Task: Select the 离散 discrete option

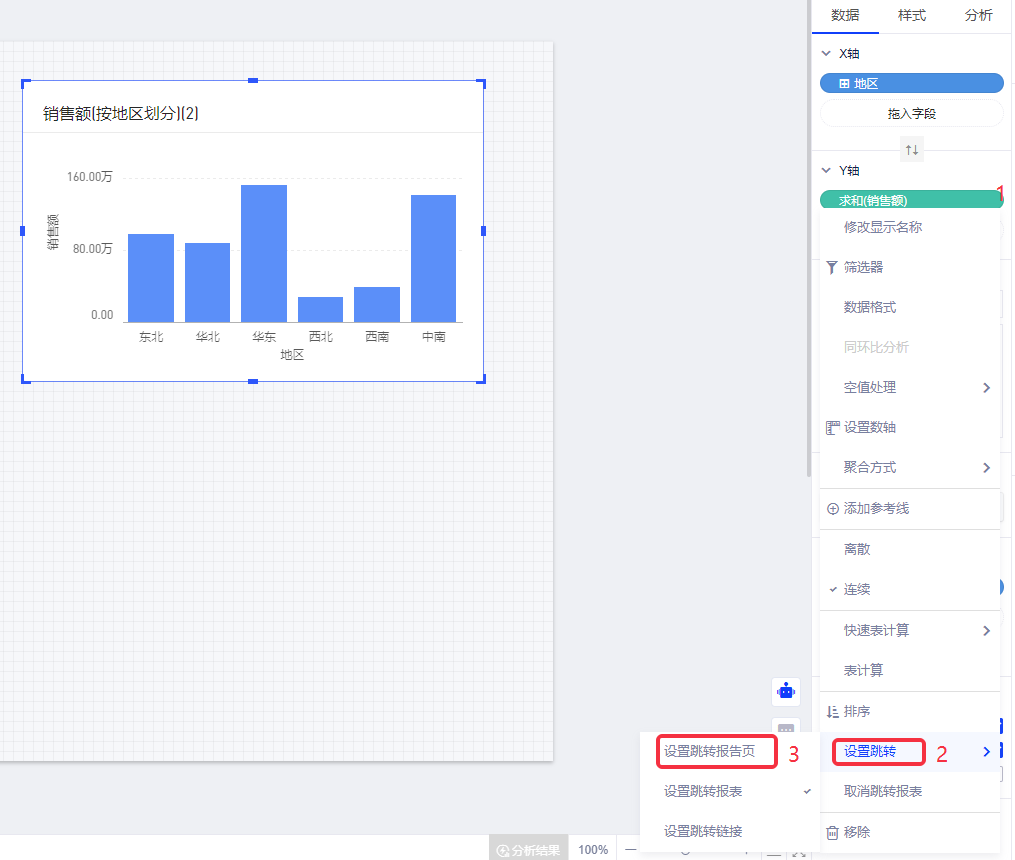Action: coord(857,550)
